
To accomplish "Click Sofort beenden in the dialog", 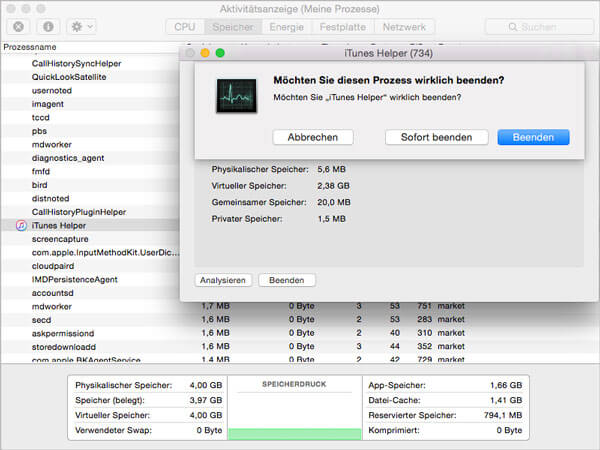I will point(437,137).
